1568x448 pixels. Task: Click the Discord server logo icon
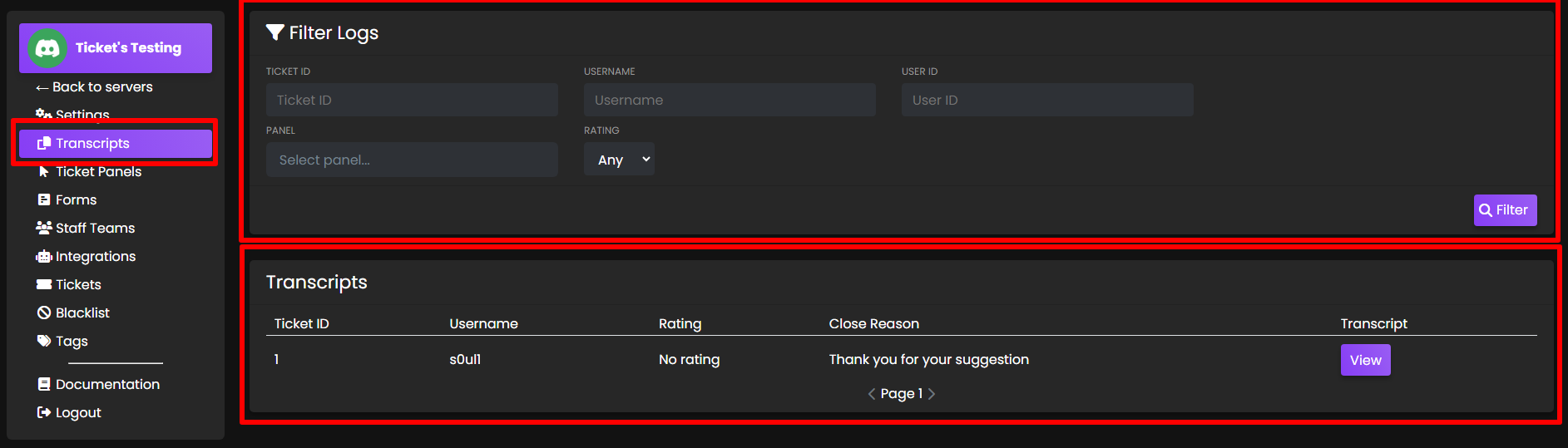47,49
